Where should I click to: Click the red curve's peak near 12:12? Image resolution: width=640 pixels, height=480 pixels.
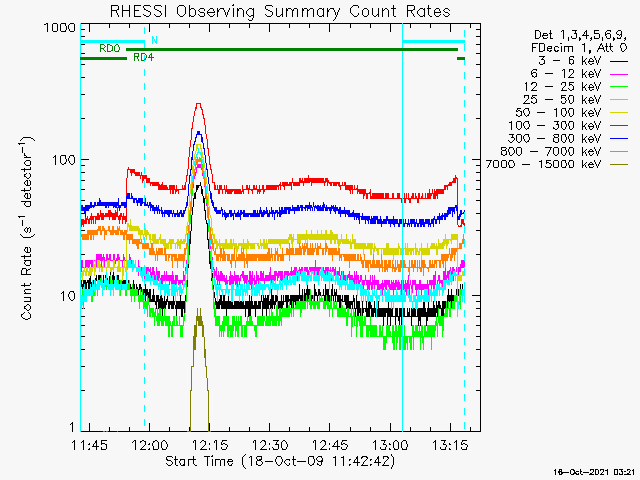199,104
